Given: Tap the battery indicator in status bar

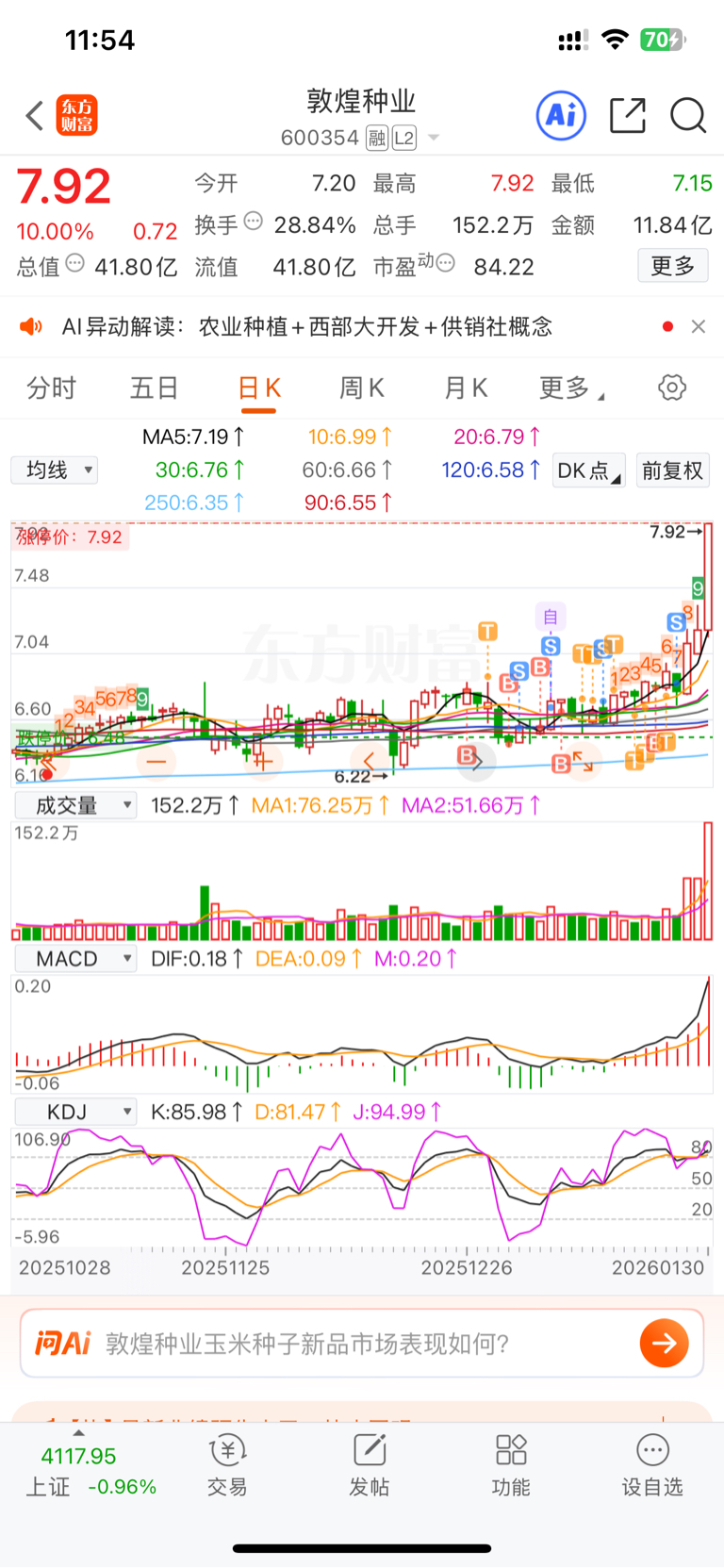Looking at the screenshot, I should [664, 40].
